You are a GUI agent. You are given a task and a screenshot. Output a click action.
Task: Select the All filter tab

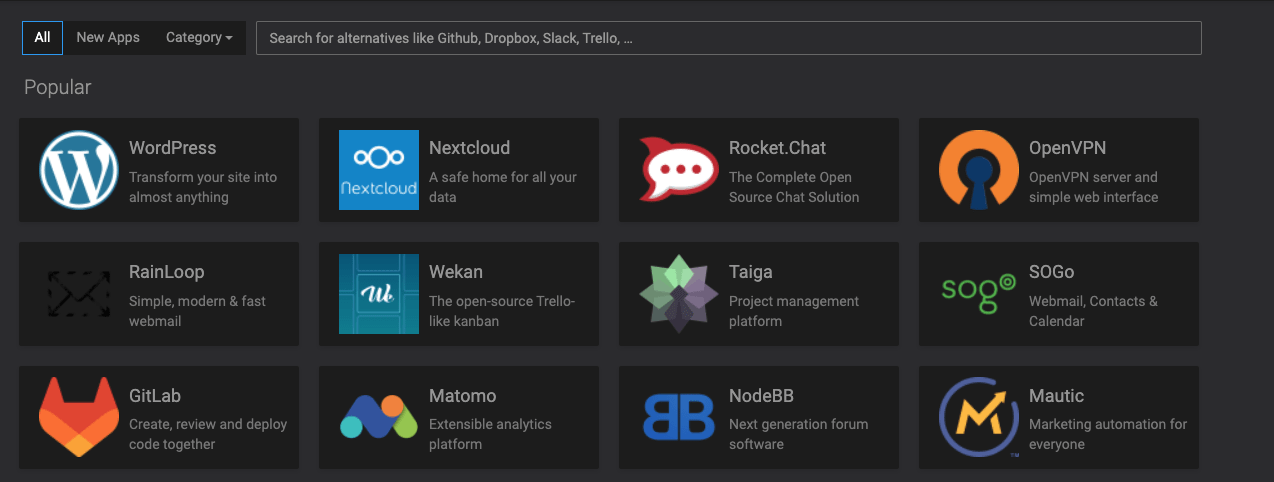(x=42, y=38)
